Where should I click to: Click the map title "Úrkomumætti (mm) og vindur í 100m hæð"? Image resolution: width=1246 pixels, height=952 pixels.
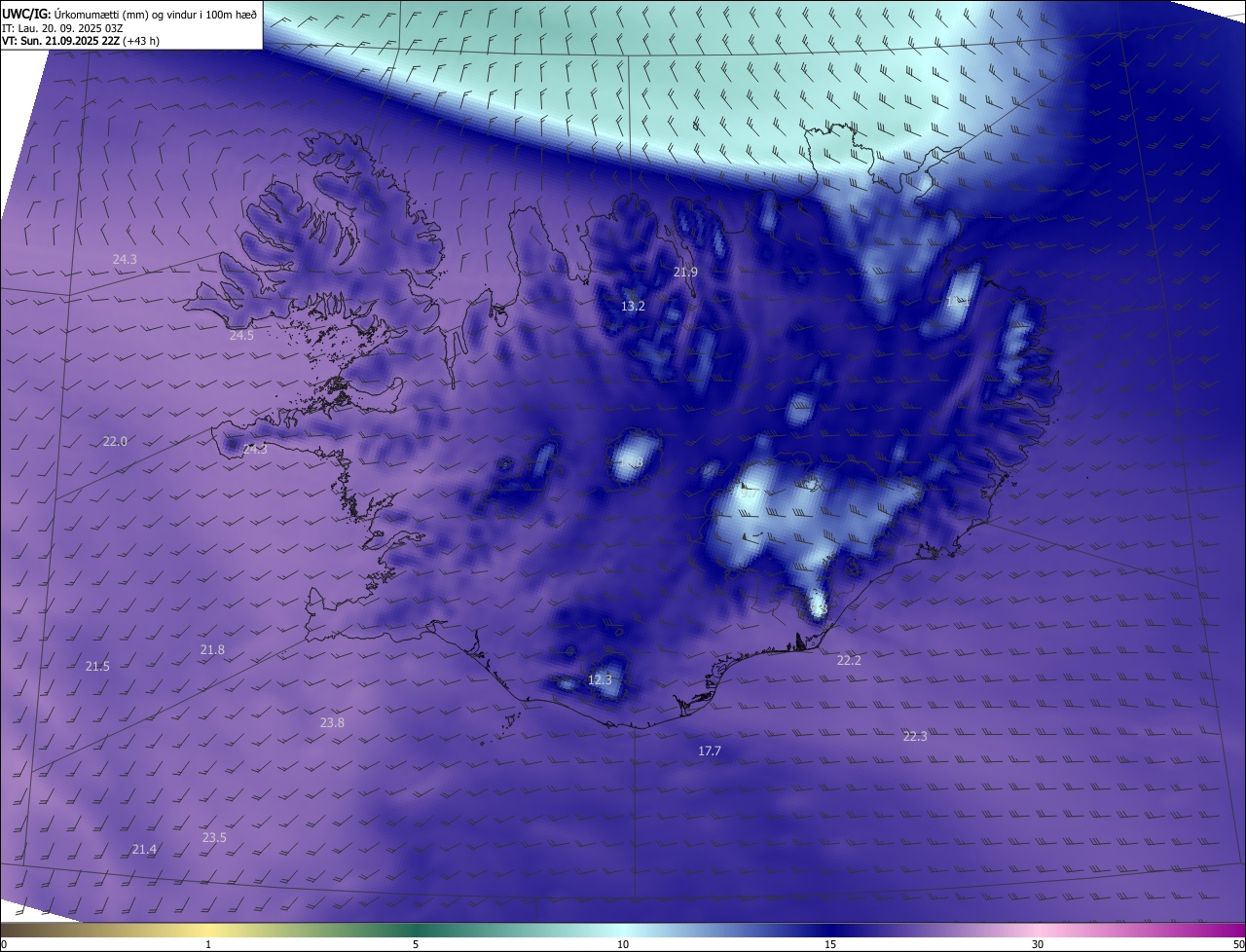point(156,14)
